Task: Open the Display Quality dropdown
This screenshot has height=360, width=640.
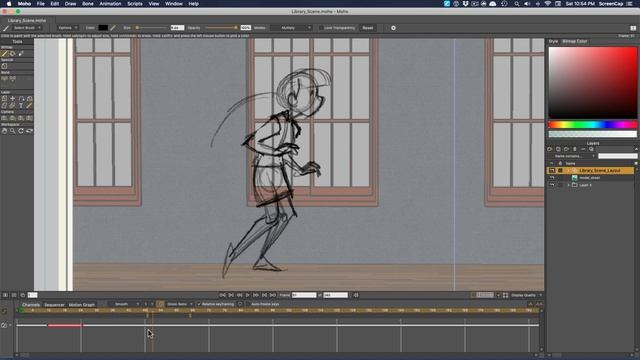Action: (527, 295)
